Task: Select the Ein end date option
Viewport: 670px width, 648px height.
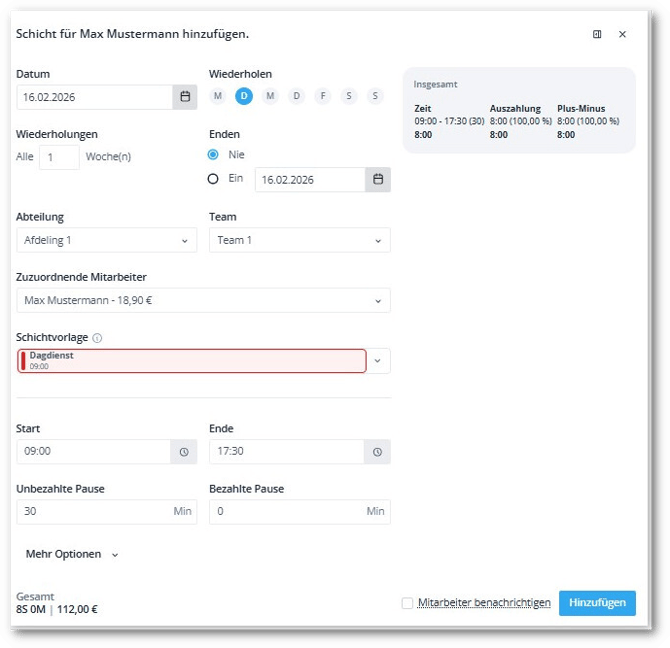Action: (213, 179)
